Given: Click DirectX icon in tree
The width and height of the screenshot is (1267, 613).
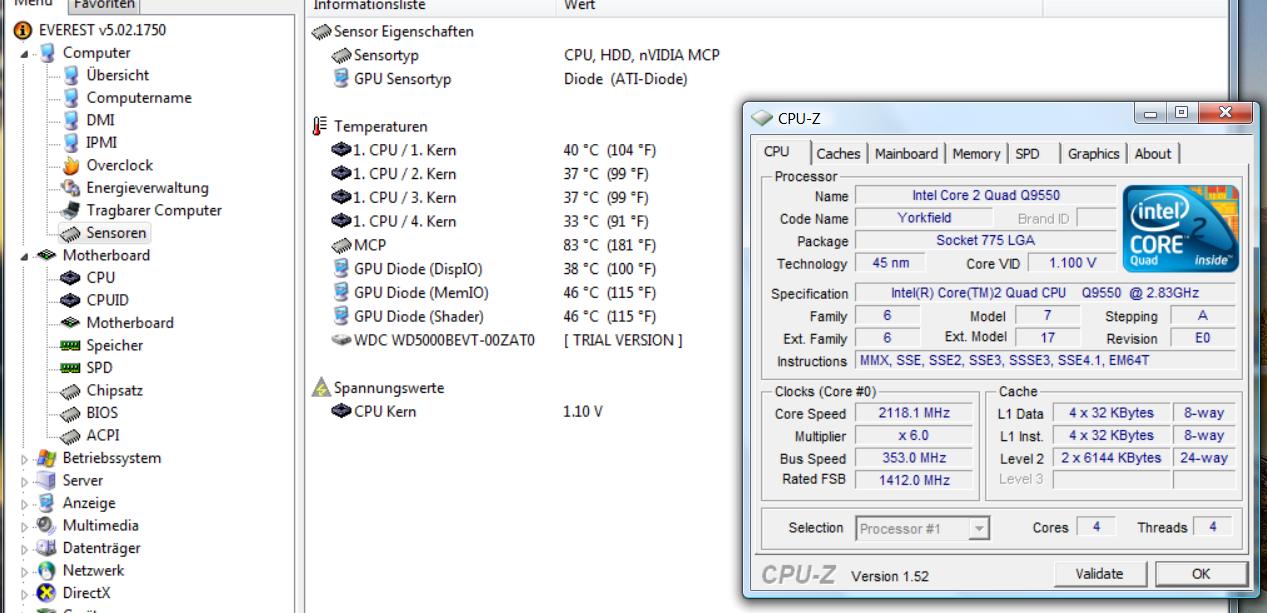Looking at the screenshot, I should tap(47, 593).
